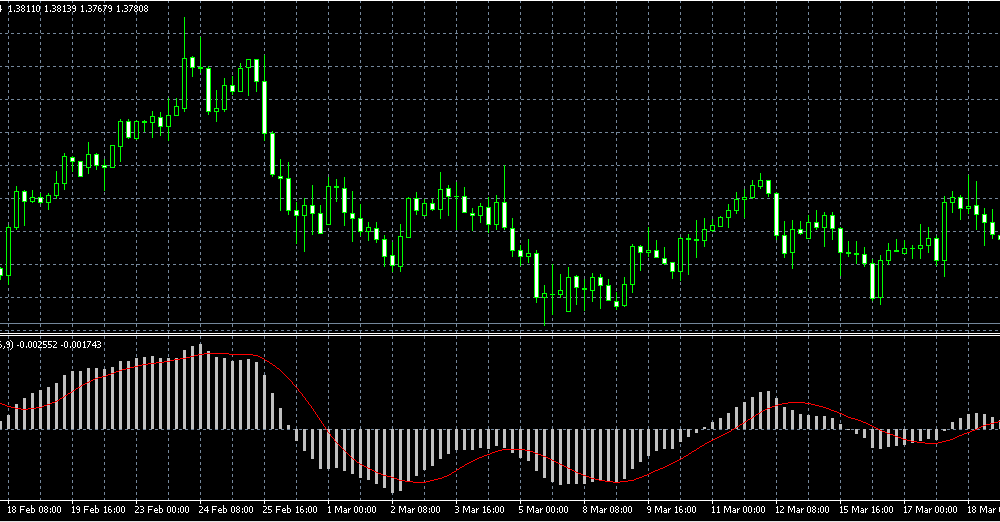Select the 3 Mar 16:00 time label
The width and height of the screenshot is (1000, 522).
pyautogui.click(x=479, y=510)
